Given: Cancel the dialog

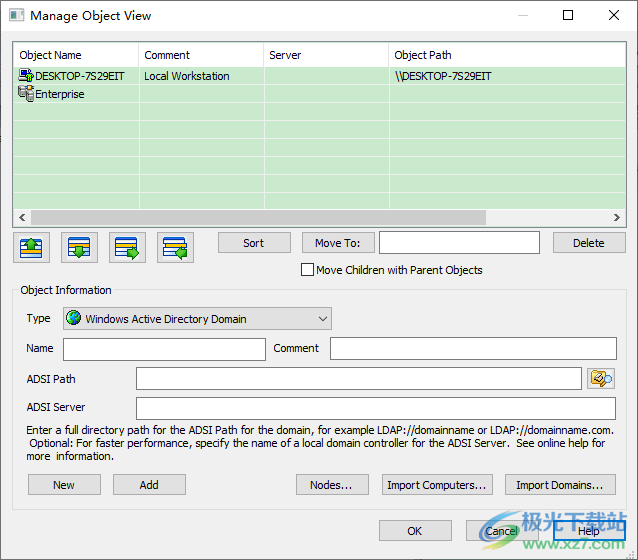Looking at the screenshot, I should point(501,531).
